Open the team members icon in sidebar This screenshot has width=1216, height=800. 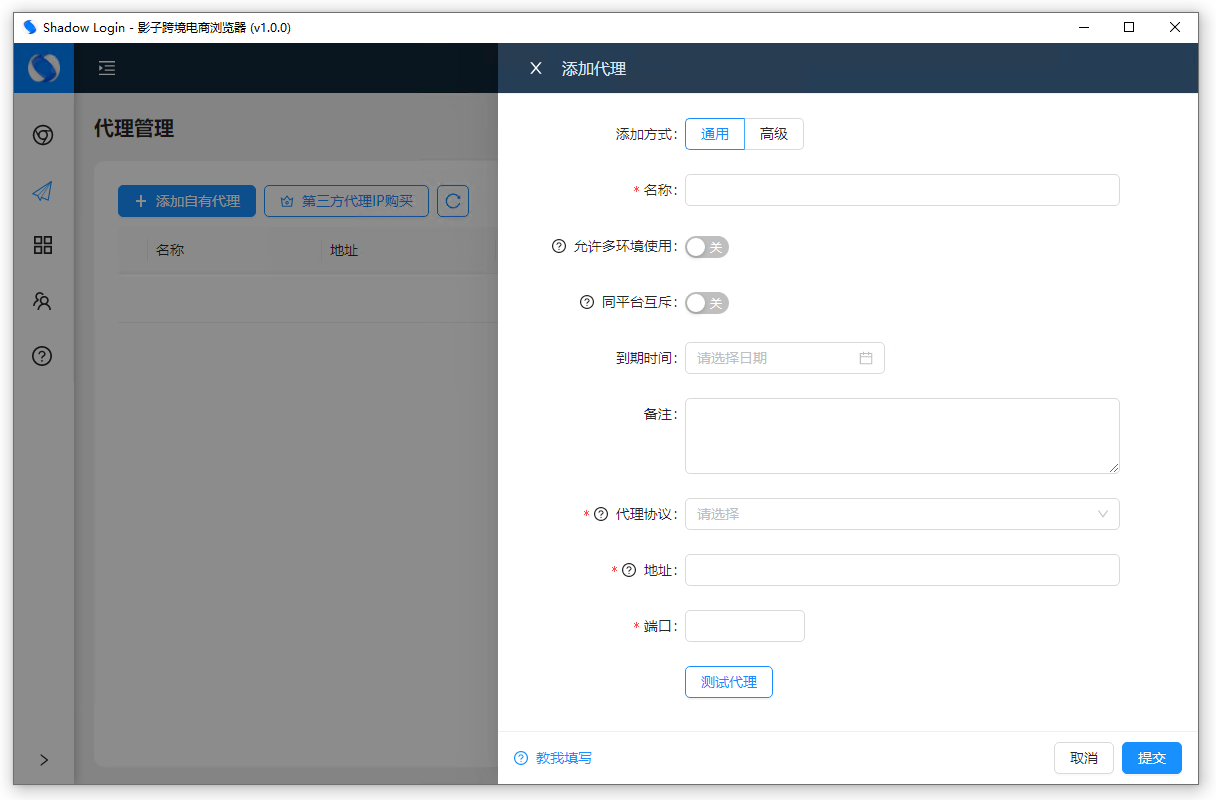(42, 301)
